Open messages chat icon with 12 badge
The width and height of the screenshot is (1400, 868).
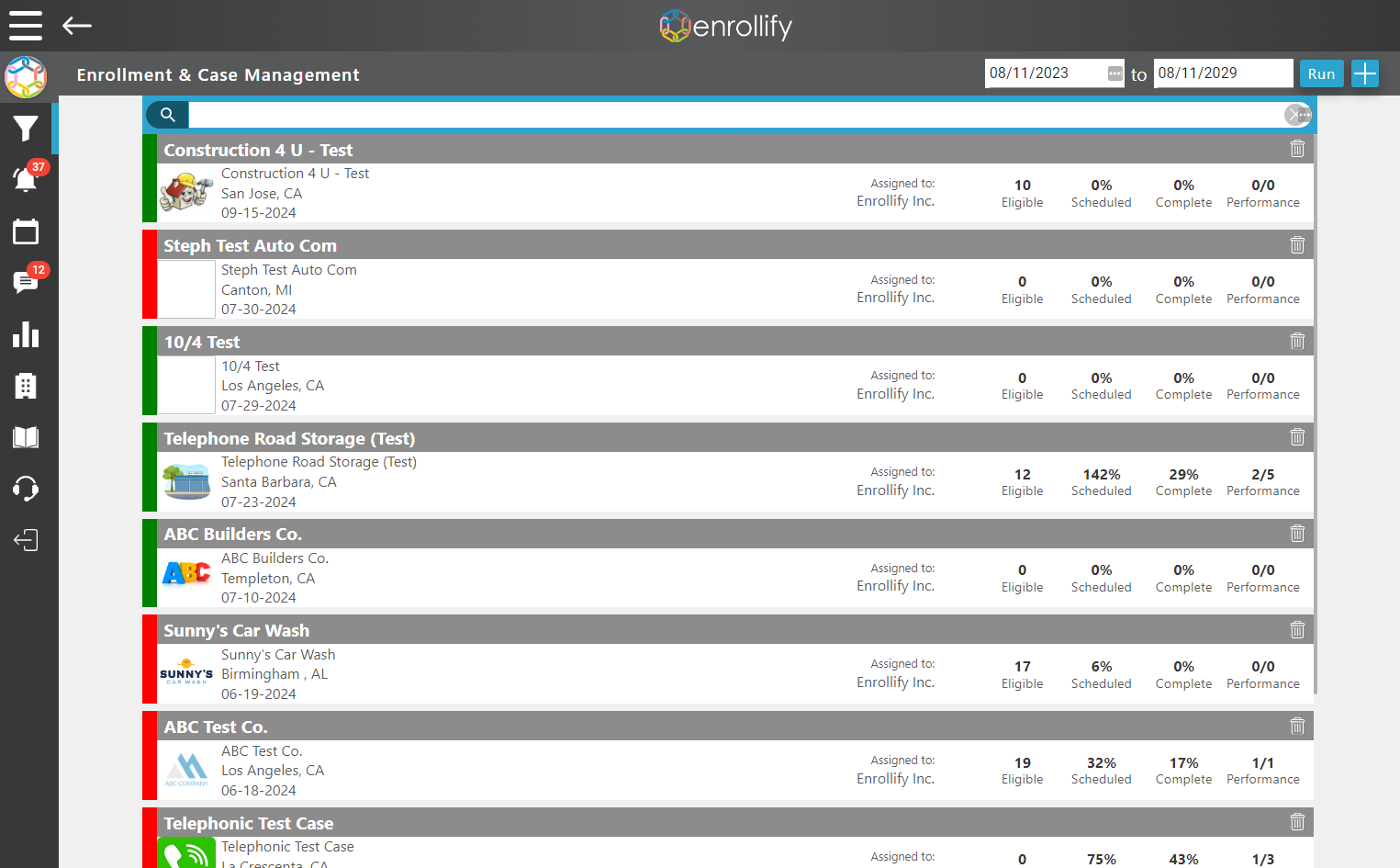pos(26,282)
